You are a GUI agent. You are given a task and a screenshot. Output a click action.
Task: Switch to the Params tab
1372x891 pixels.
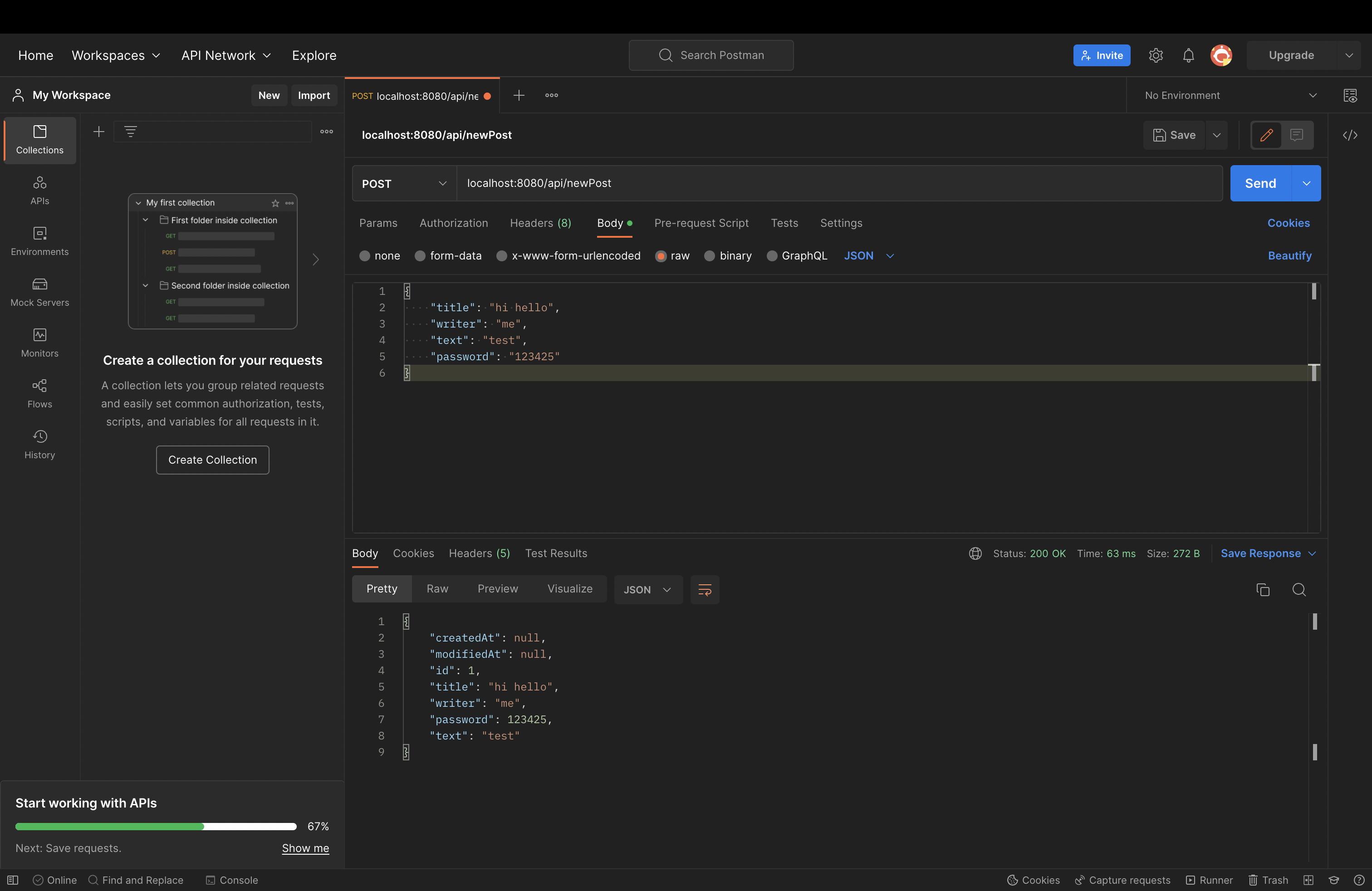pos(378,223)
